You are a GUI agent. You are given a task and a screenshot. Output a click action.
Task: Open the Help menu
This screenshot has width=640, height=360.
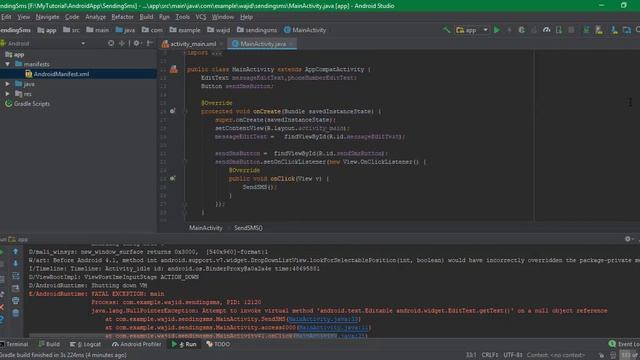[x=246, y=17]
